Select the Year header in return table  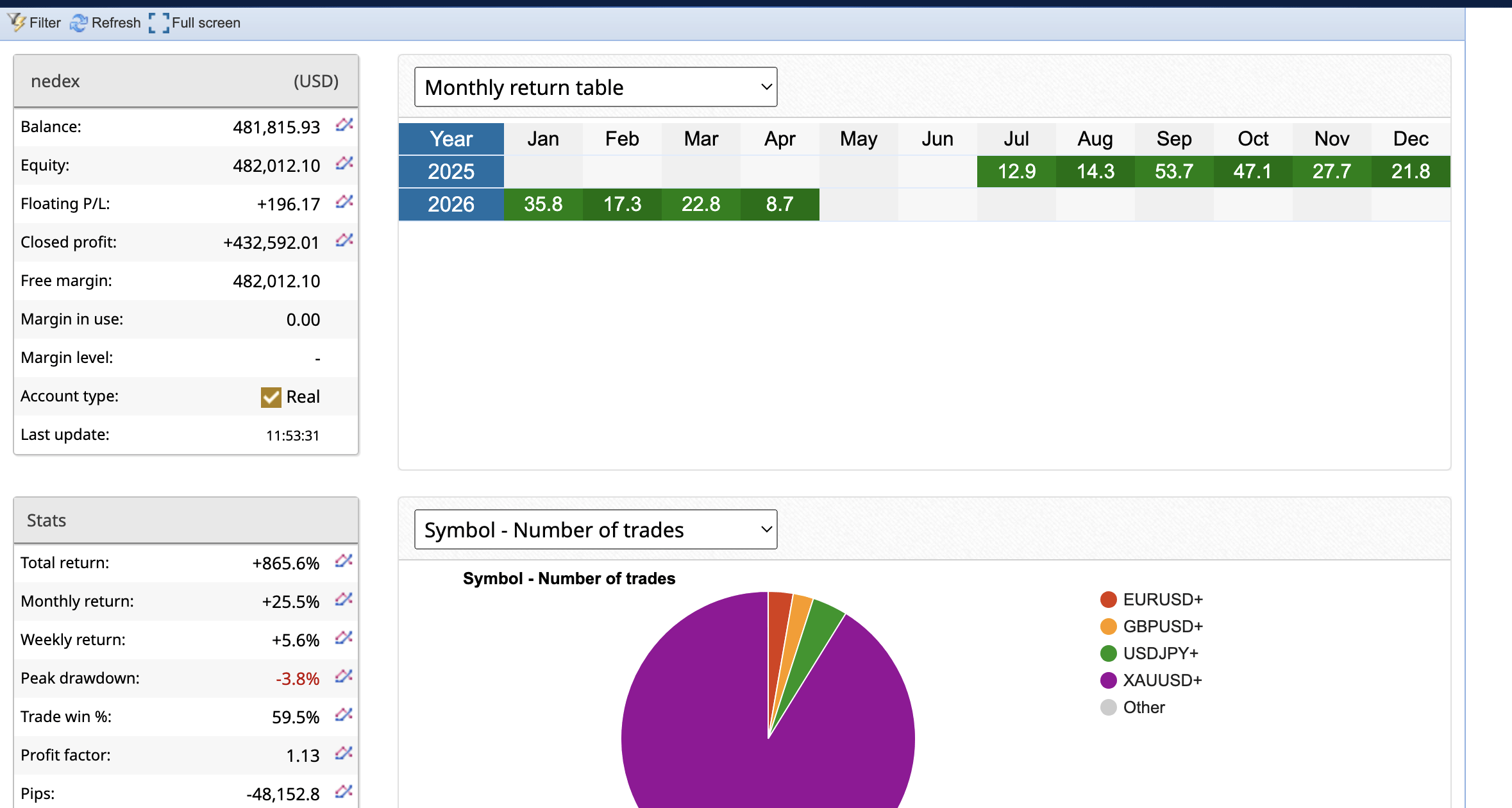(451, 139)
